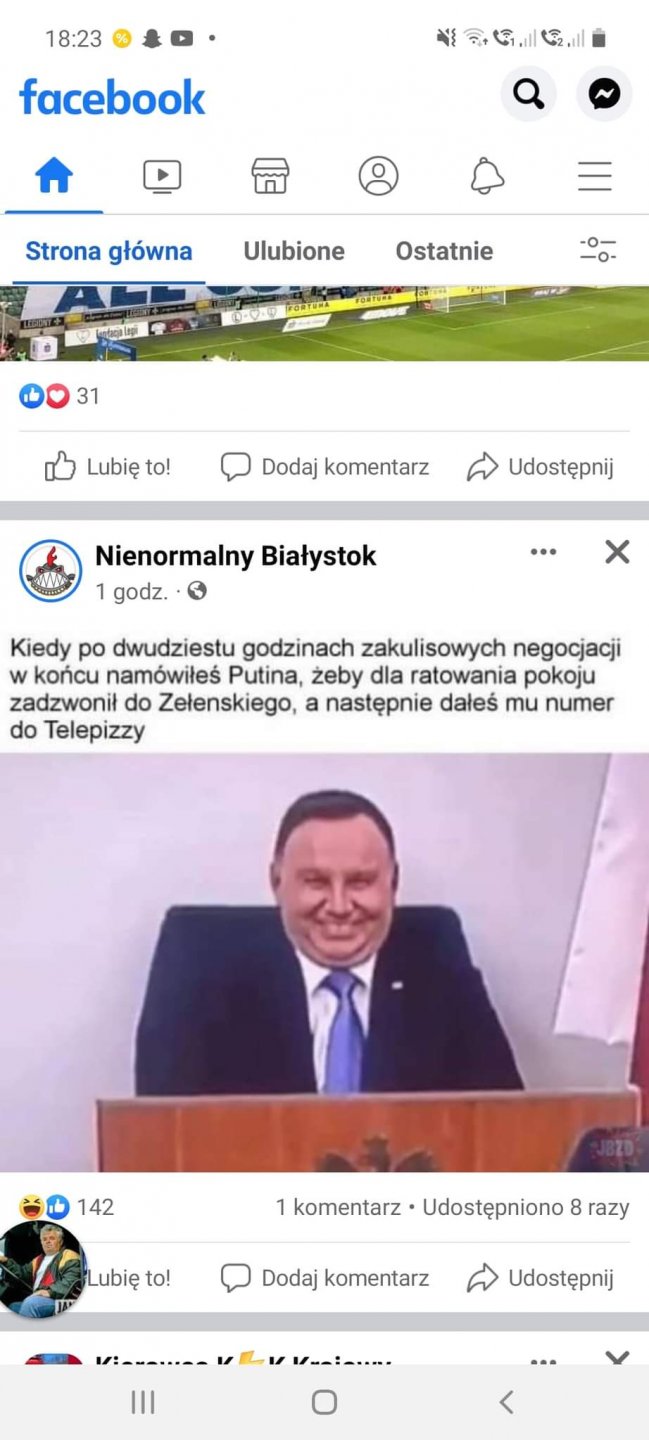This screenshot has height=1440, width=649.
Task: Select the Strona główna tab
Action: [x=109, y=251]
